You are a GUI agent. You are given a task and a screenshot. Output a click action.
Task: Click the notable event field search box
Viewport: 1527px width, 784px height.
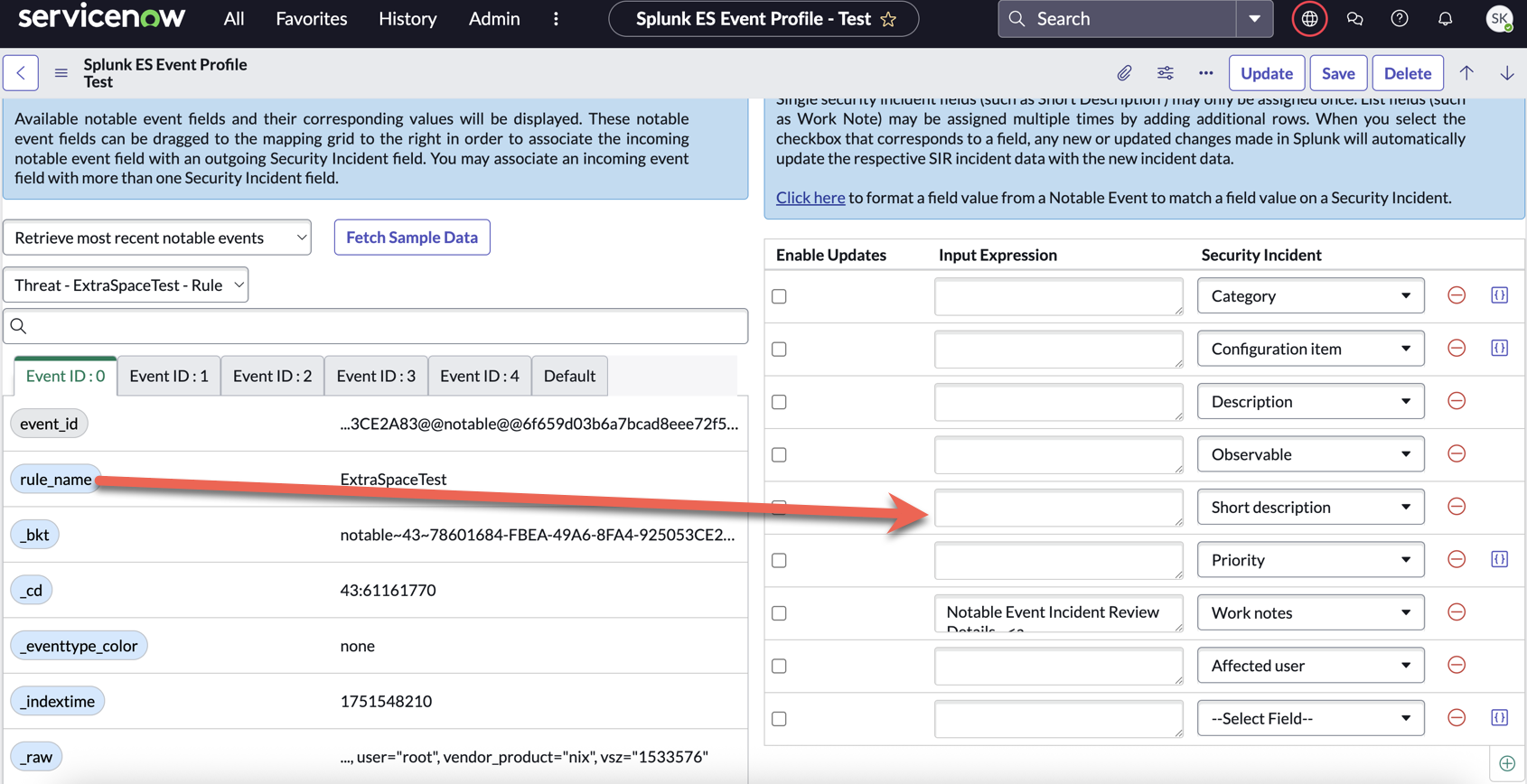376,326
